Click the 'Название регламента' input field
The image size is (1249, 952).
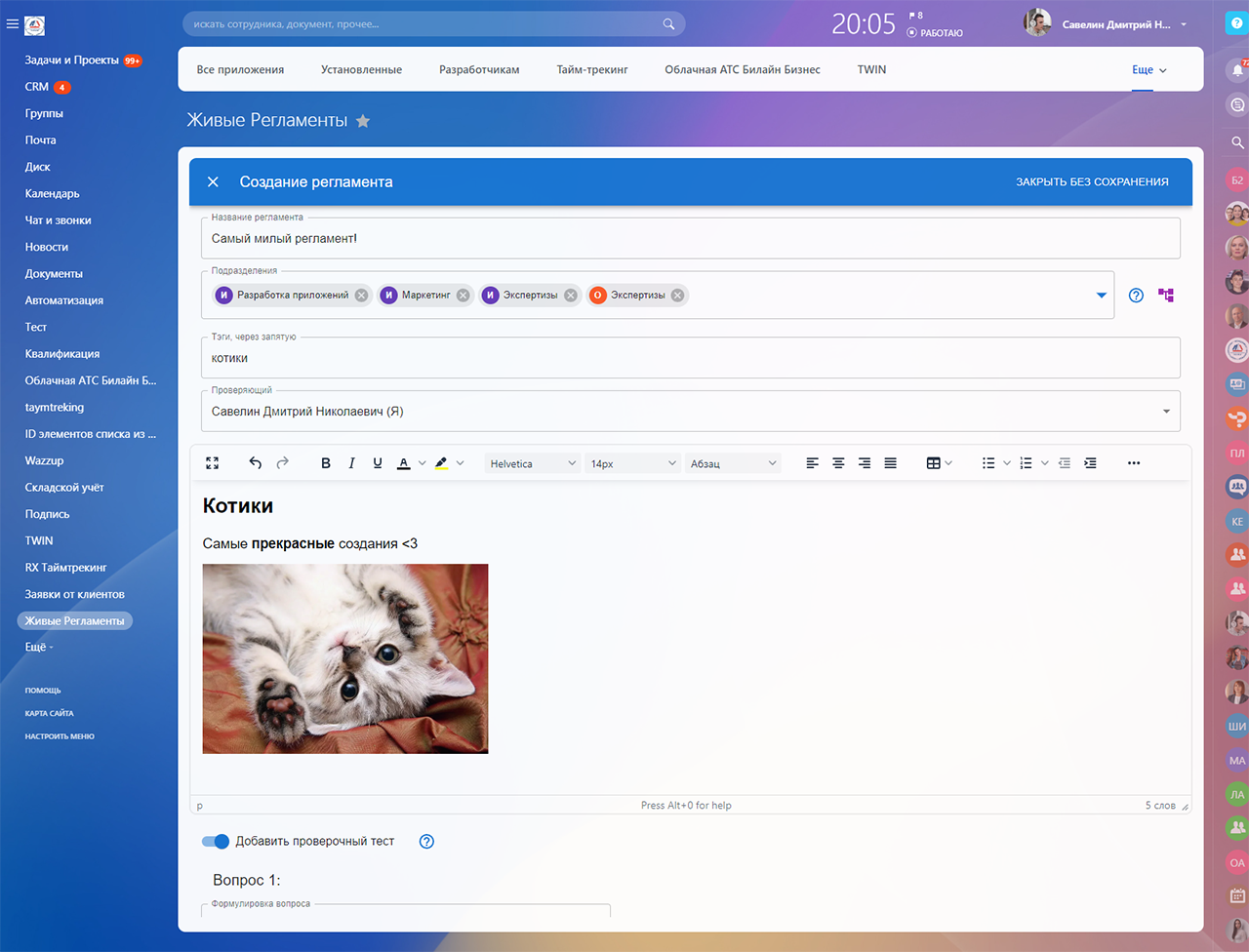[689, 238]
